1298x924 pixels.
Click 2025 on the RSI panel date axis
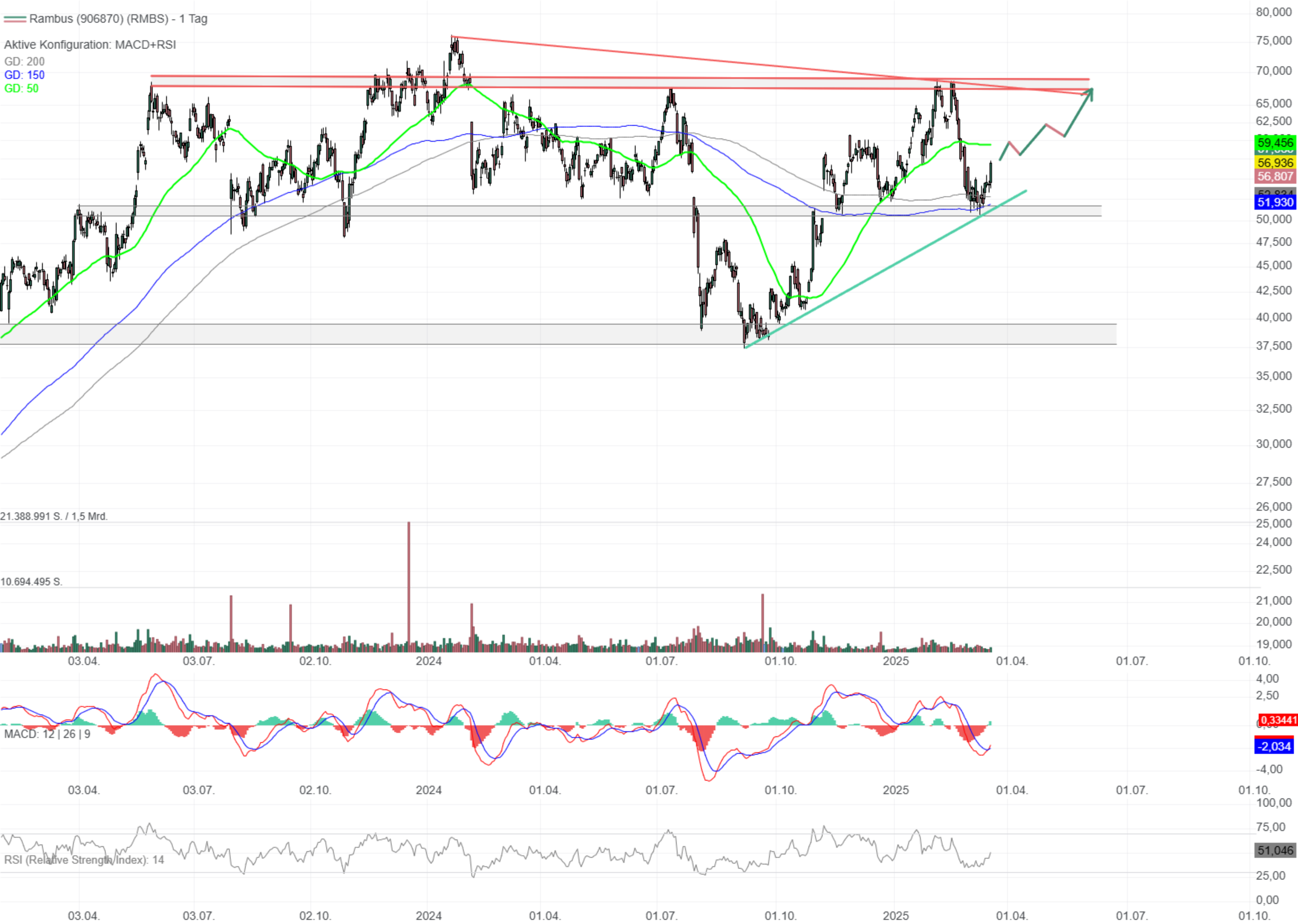(896, 916)
